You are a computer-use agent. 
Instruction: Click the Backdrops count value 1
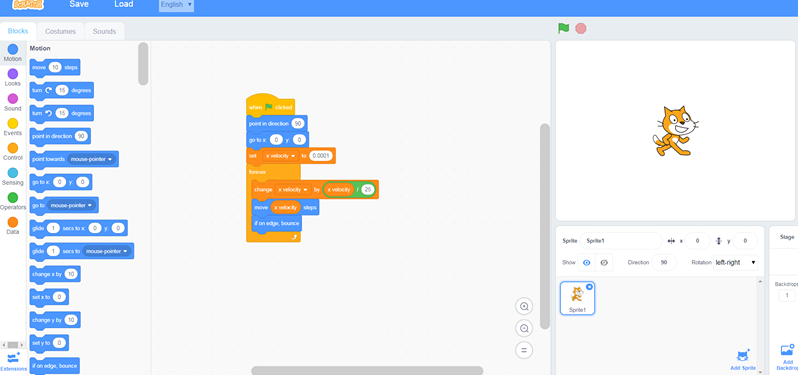(x=787, y=295)
